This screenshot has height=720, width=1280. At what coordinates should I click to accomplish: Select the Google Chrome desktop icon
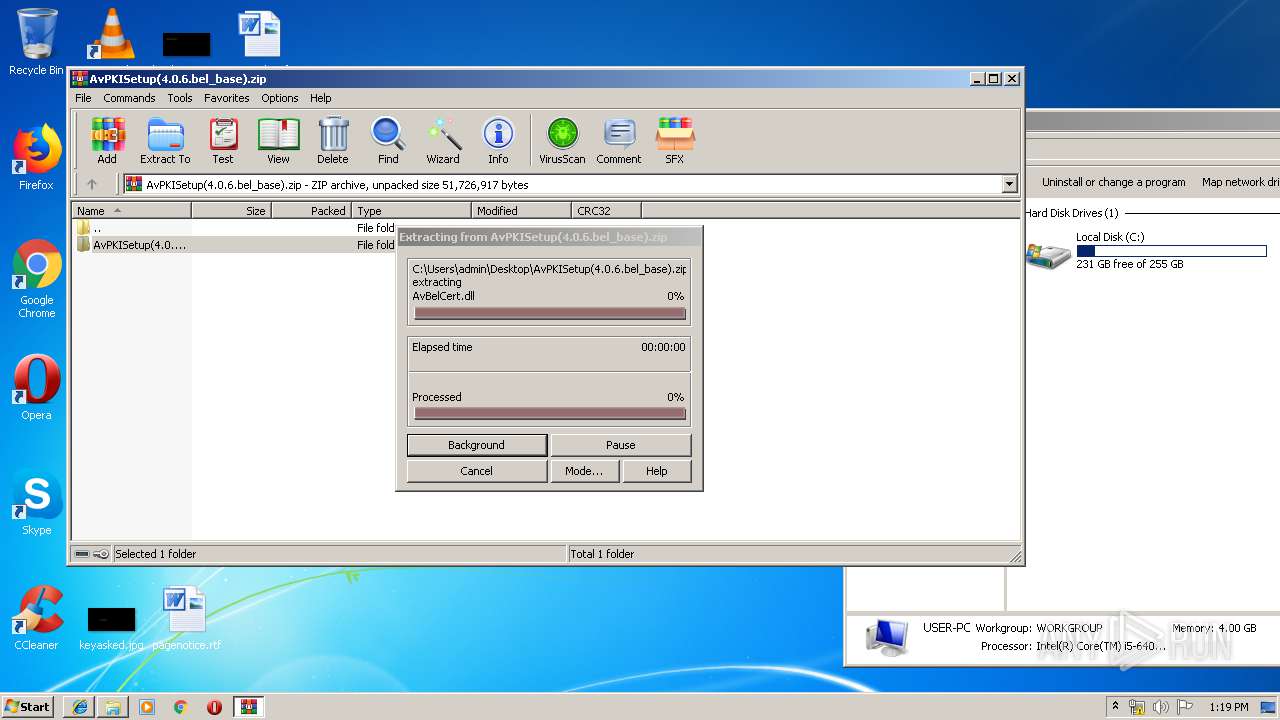36,279
